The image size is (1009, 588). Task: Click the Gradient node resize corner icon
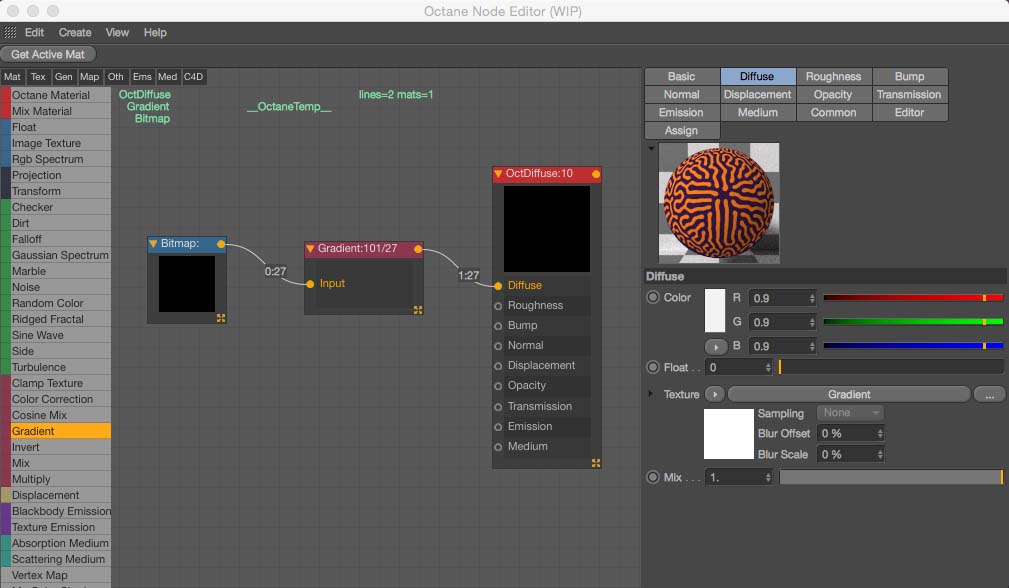pos(418,310)
